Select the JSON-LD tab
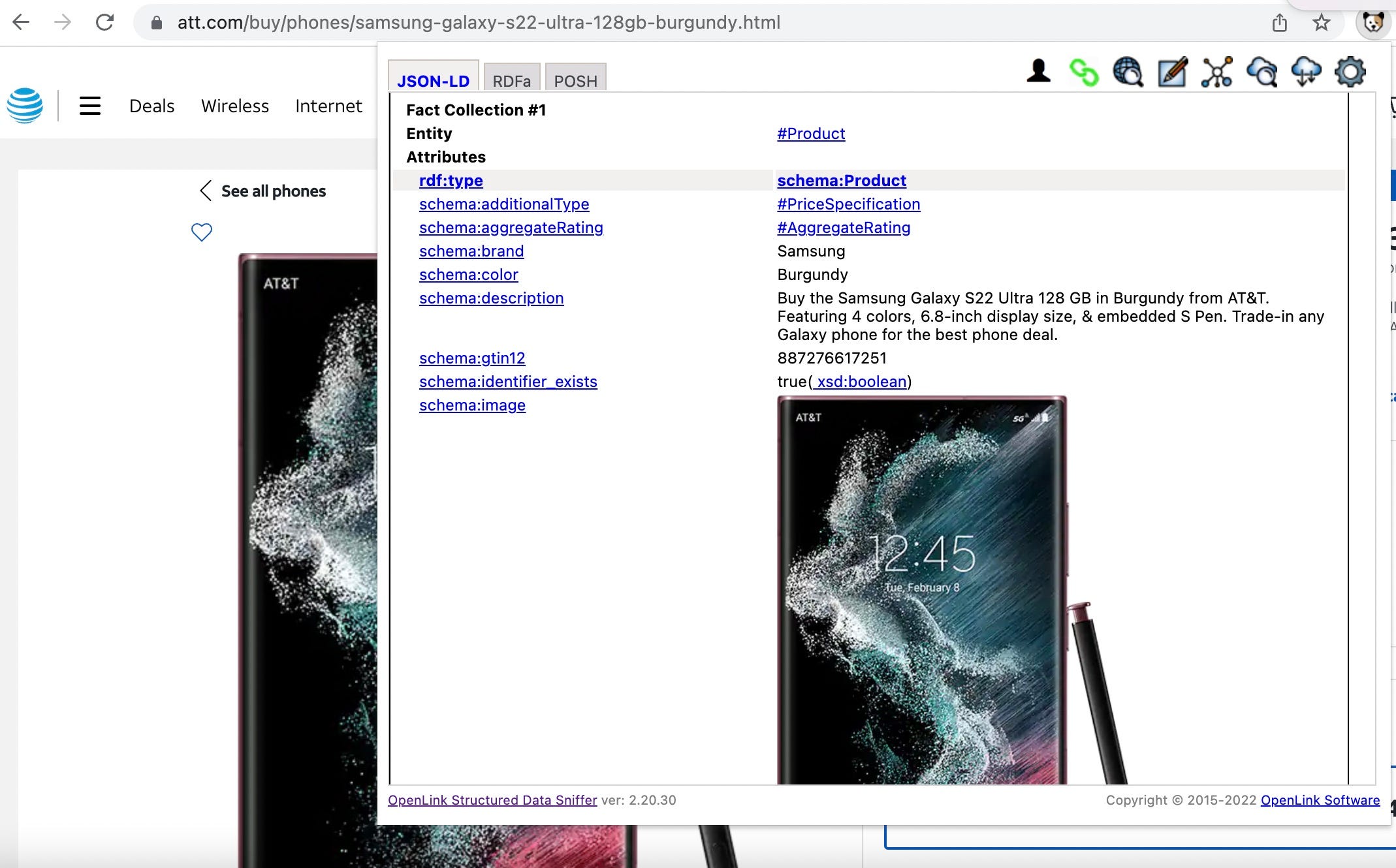The image size is (1396, 868). (433, 81)
